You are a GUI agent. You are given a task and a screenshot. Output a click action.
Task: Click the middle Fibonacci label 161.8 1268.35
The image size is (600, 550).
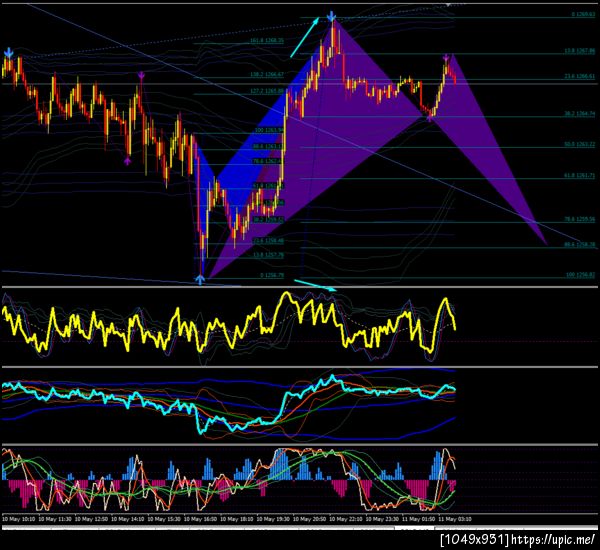coord(267,40)
